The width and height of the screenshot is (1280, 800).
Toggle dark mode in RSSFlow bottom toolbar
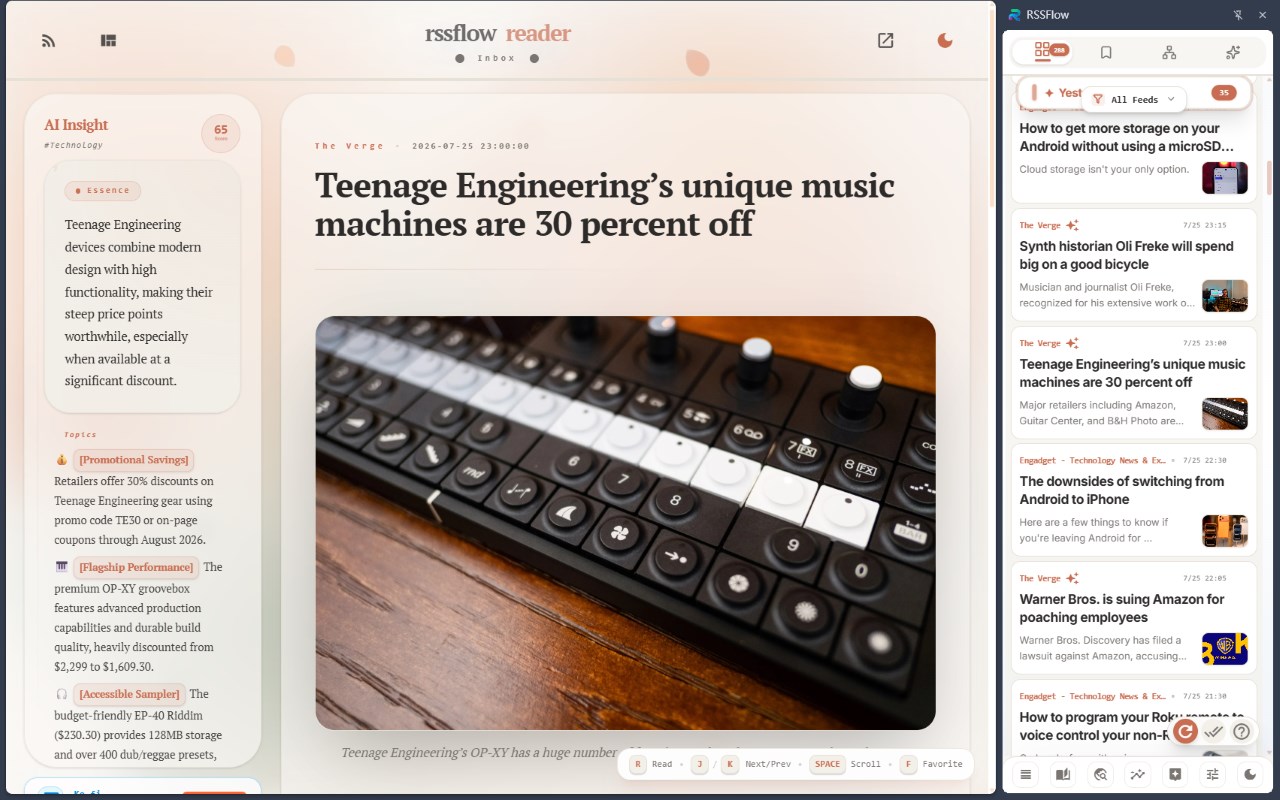click(x=1250, y=774)
